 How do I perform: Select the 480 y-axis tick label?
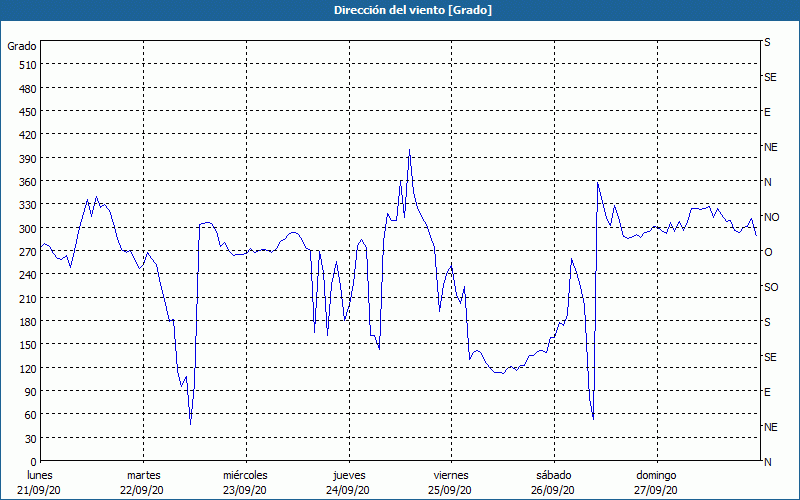pos(28,89)
